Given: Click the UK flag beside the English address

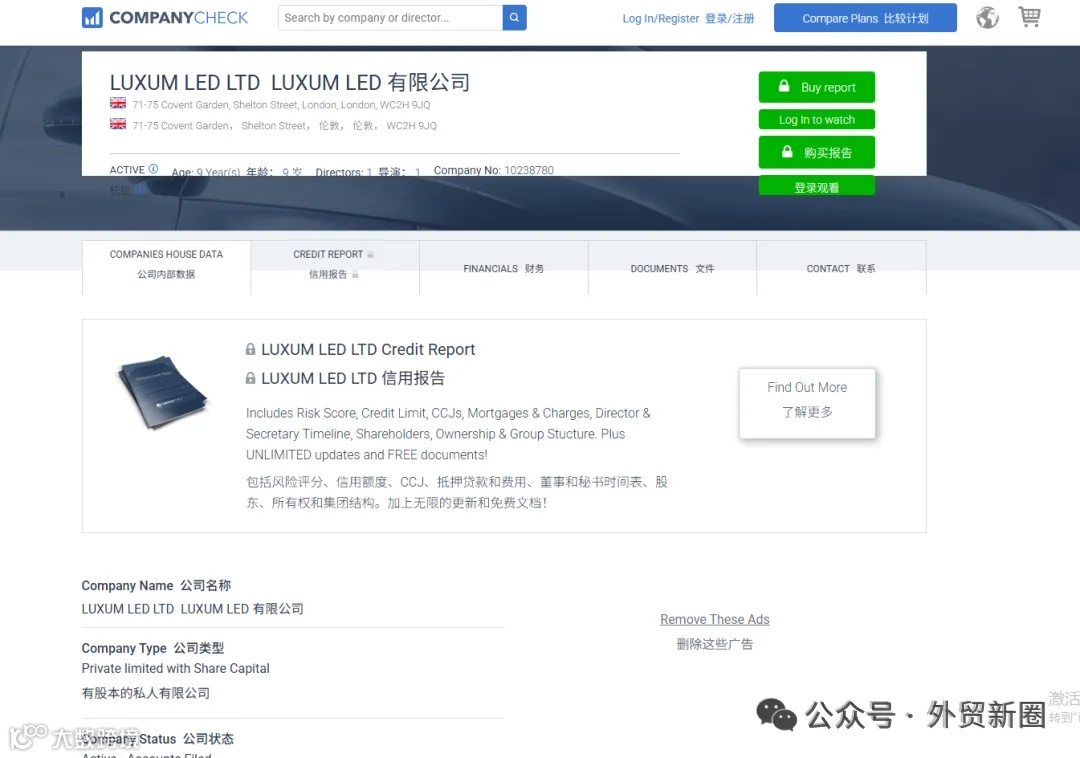Looking at the screenshot, I should [x=118, y=103].
